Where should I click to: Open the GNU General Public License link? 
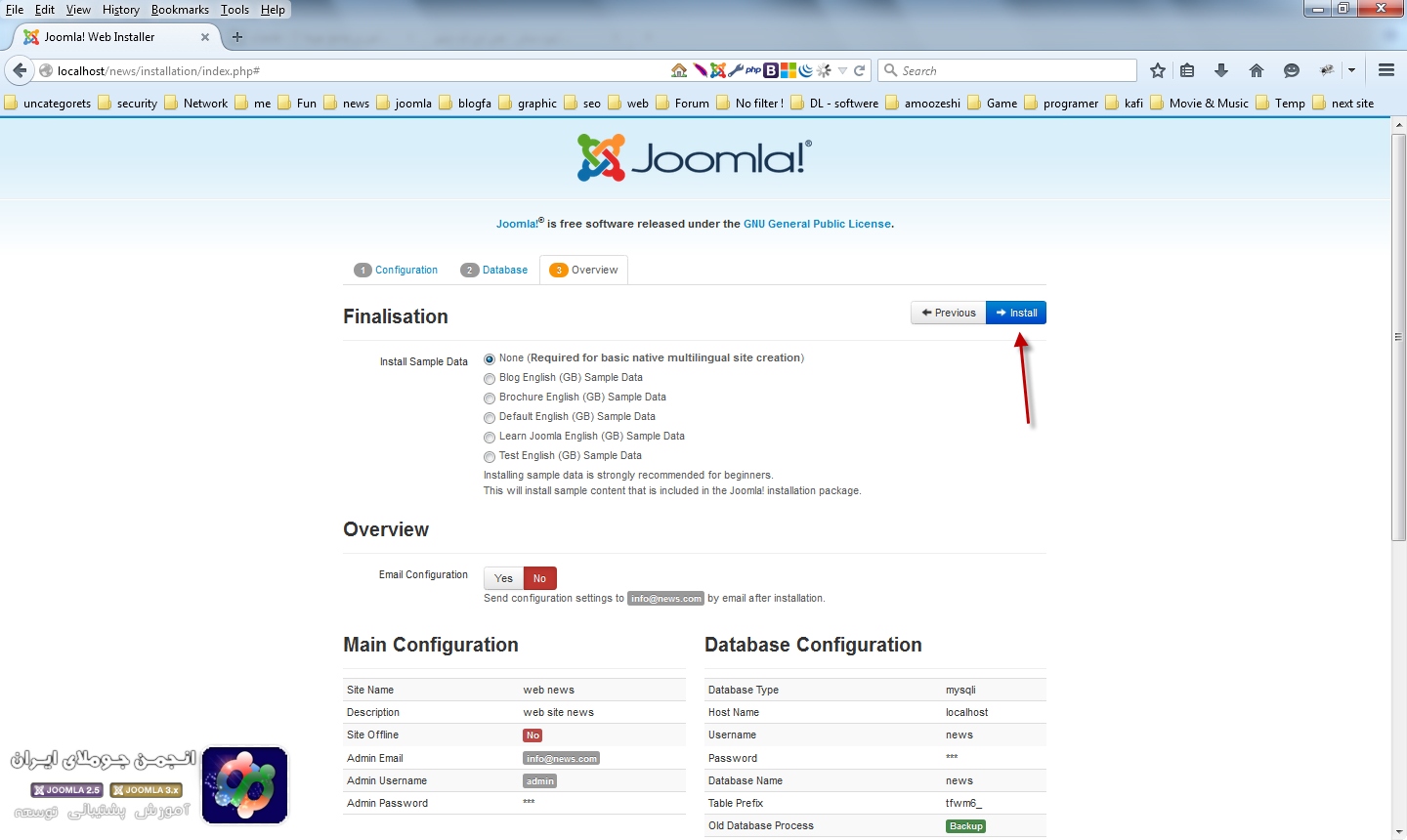pyautogui.click(x=817, y=224)
